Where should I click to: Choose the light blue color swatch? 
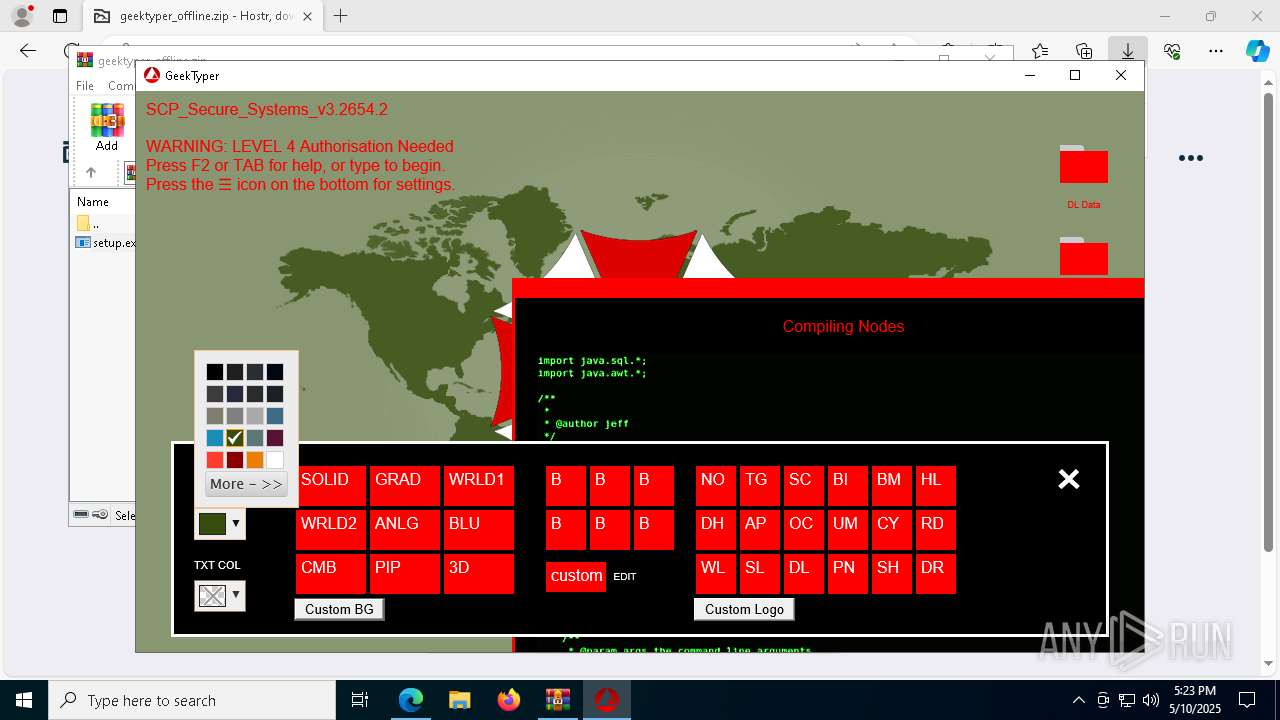coord(215,438)
